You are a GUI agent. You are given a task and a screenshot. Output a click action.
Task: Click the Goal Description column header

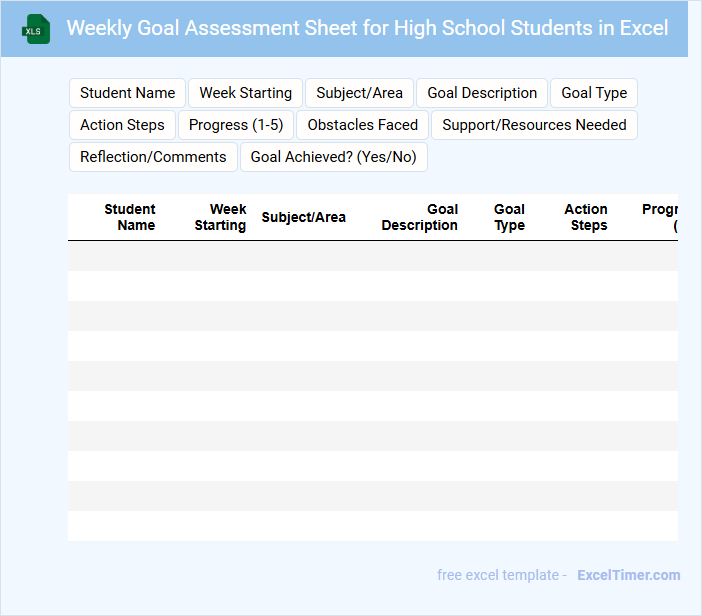click(x=420, y=217)
